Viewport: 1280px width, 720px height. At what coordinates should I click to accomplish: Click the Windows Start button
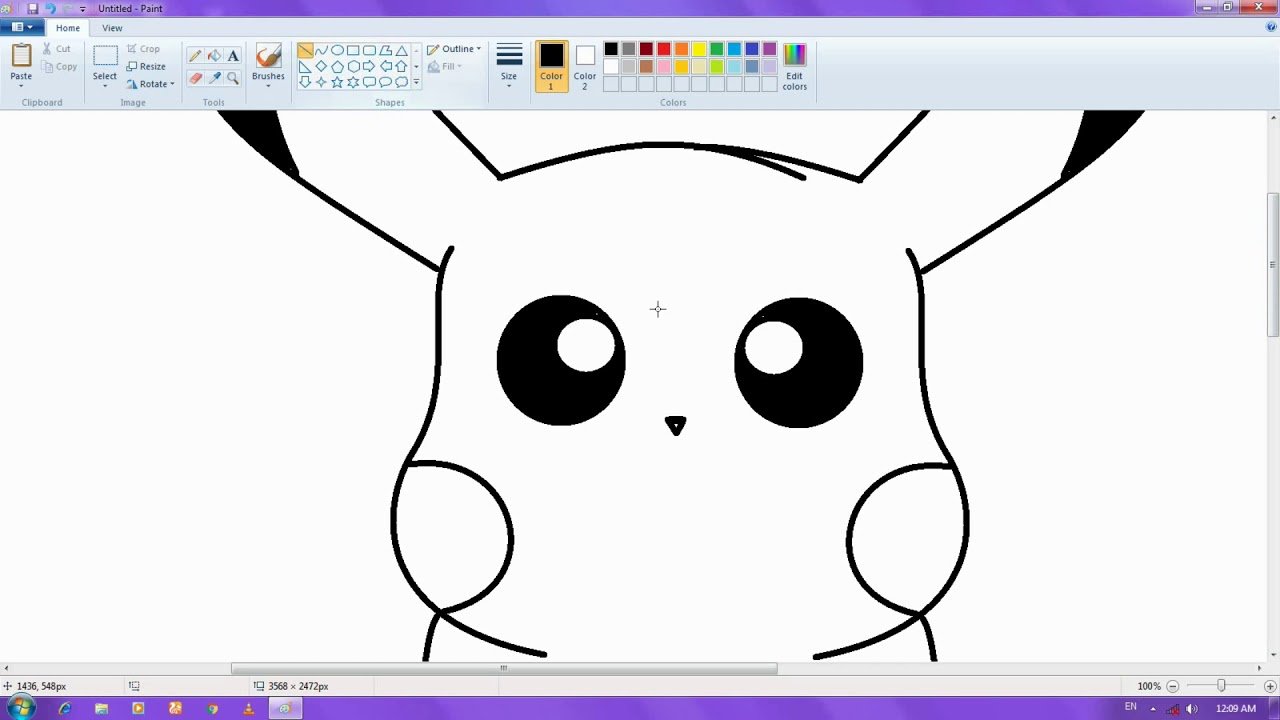(20, 708)
